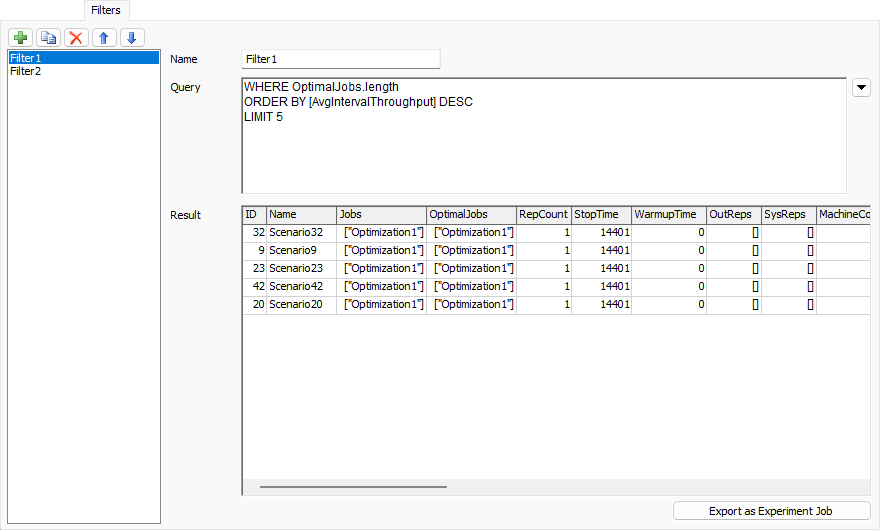Screen dimensions: 880x530
Task: Click the duplicate filter icon
Action: pos(48,38)
